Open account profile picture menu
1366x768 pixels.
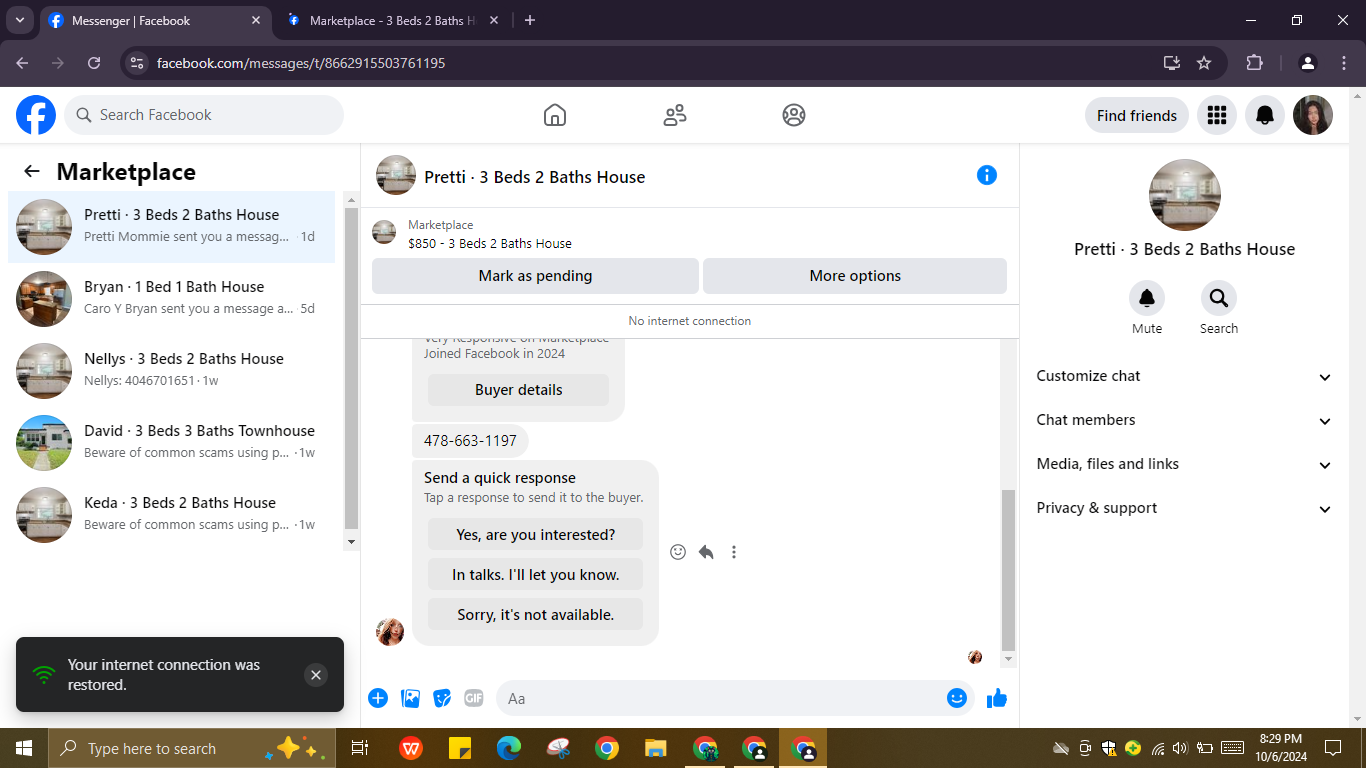[x=1313, y=115]
